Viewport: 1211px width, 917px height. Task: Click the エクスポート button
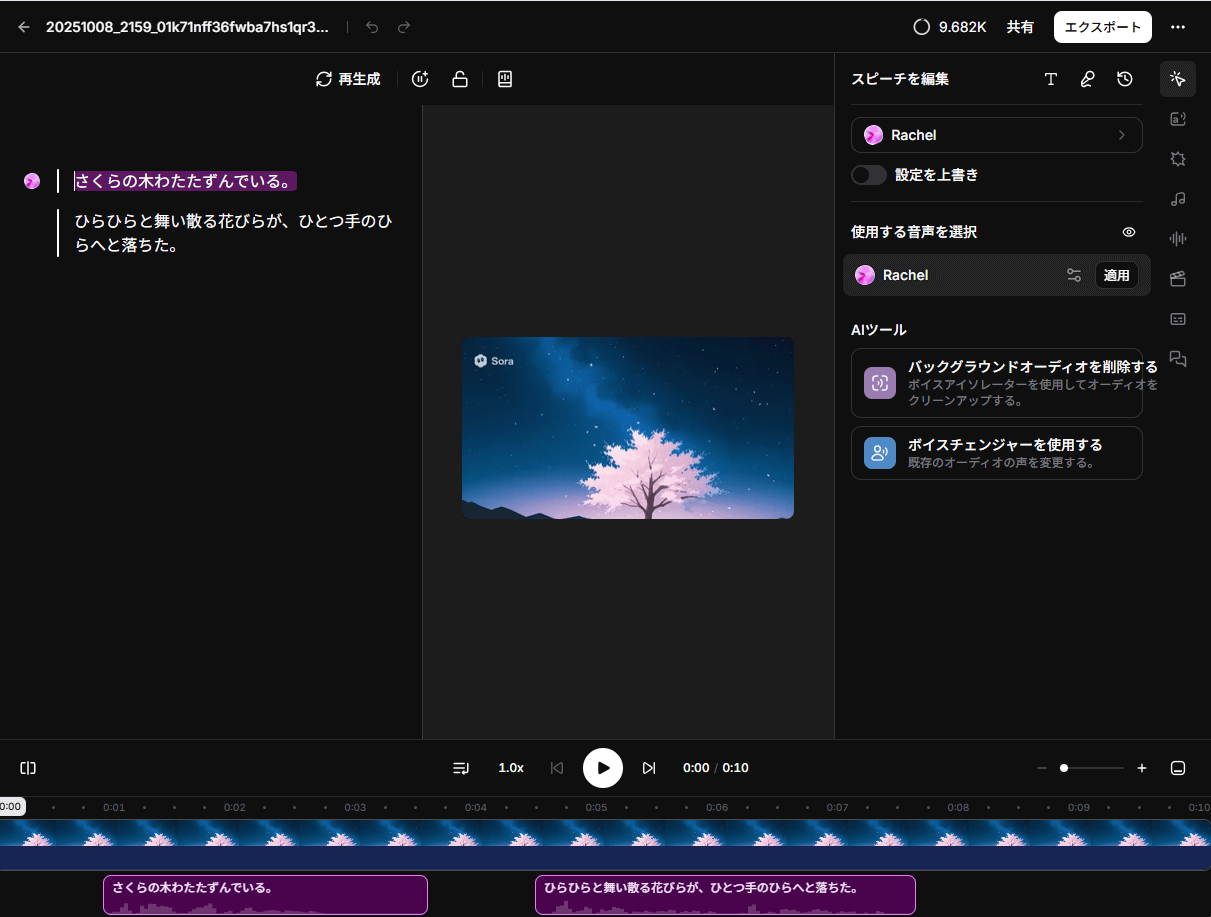(1102, 27)
